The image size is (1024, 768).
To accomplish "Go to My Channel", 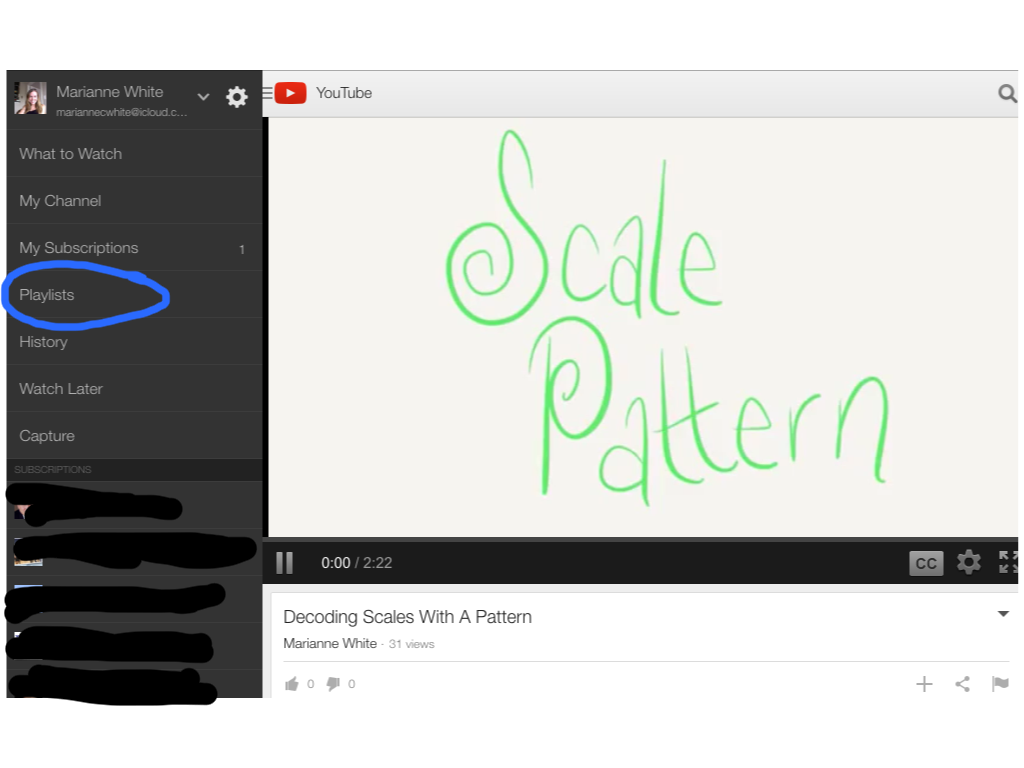I will [135, 200].
